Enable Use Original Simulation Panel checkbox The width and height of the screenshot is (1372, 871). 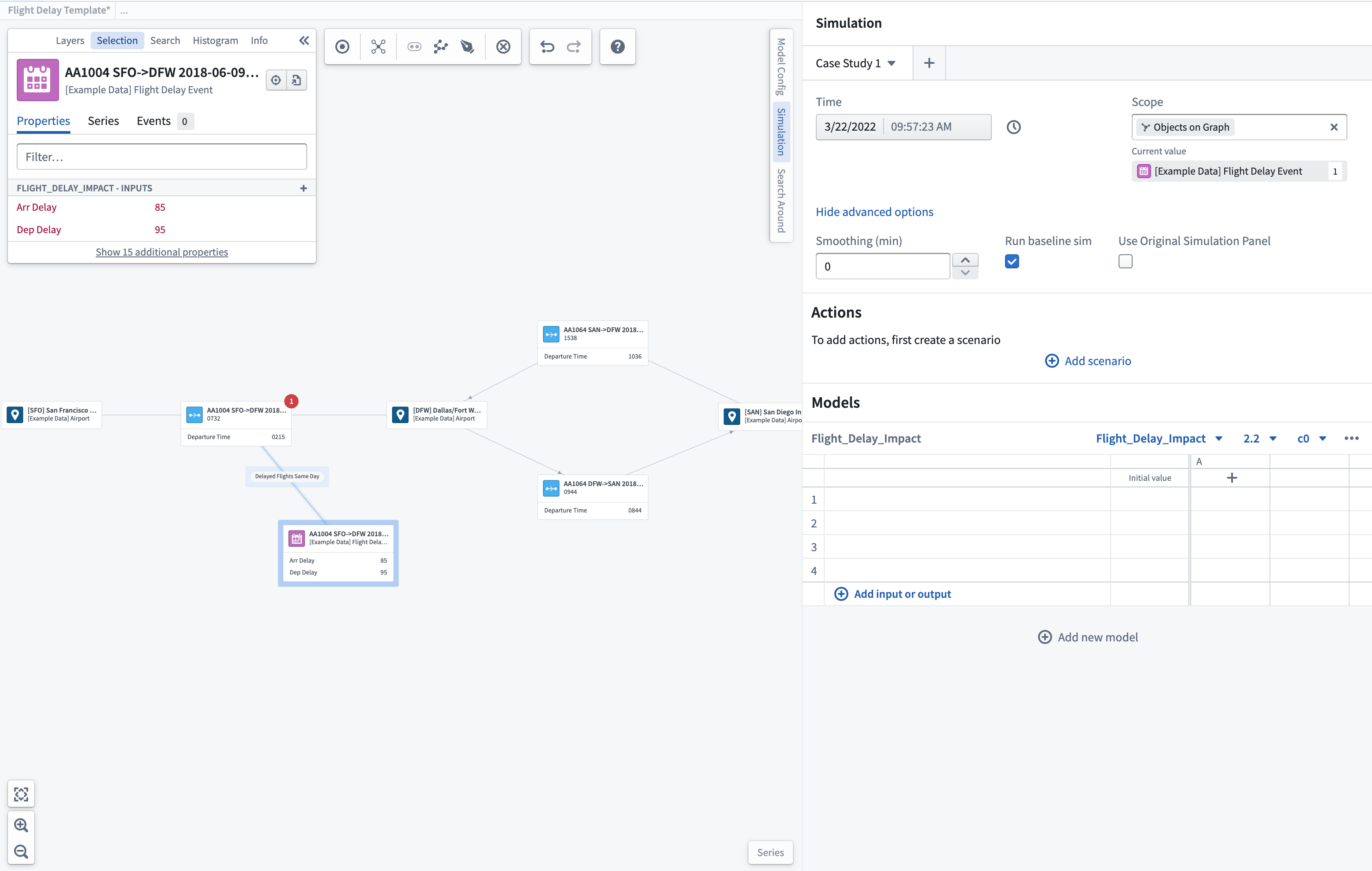tap(1125, 261)
